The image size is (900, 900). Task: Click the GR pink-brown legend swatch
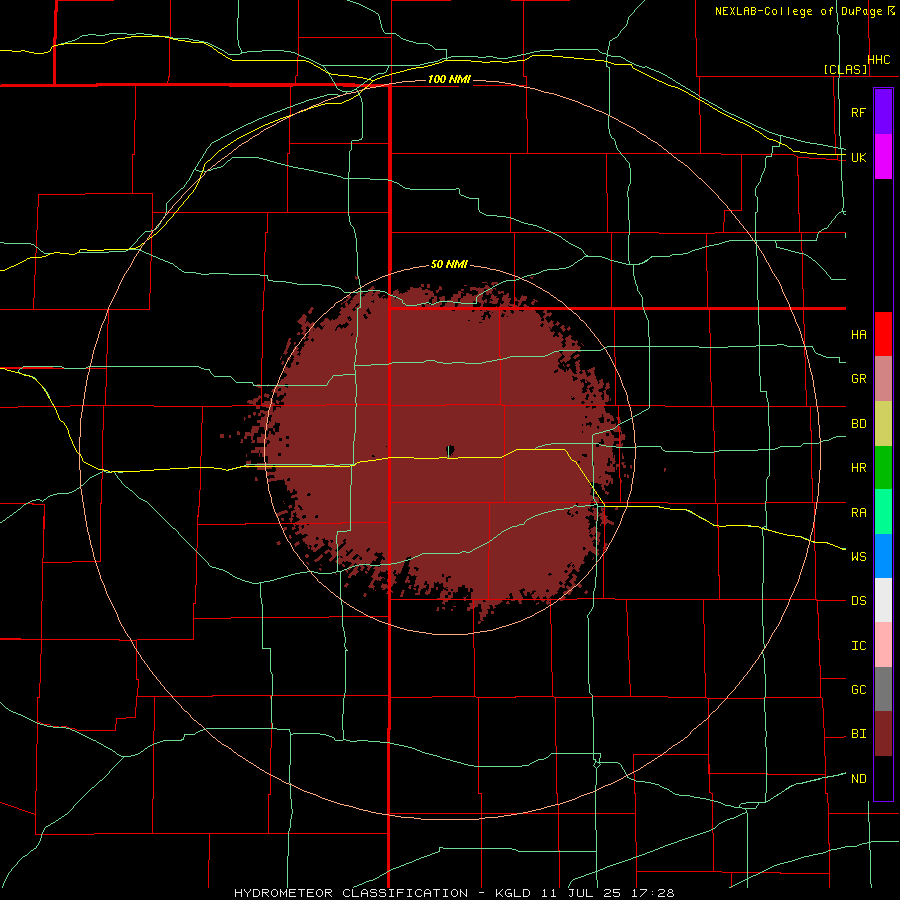coord(883,379)
